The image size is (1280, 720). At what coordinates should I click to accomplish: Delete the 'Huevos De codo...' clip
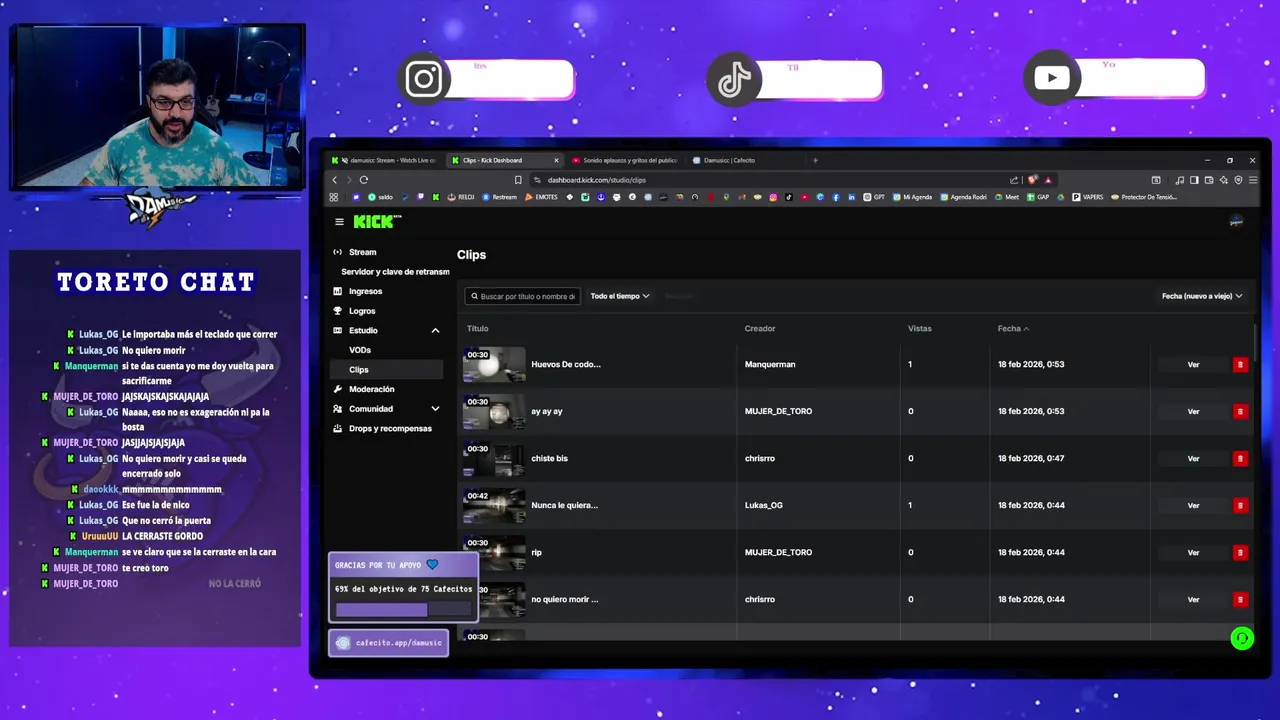coord(1240,364)
